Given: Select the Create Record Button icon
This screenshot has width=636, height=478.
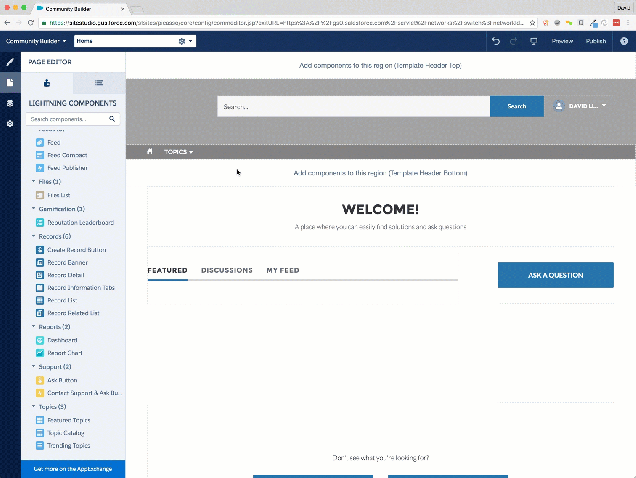Looking at the screenshot, I should click(x=40, y=250).
